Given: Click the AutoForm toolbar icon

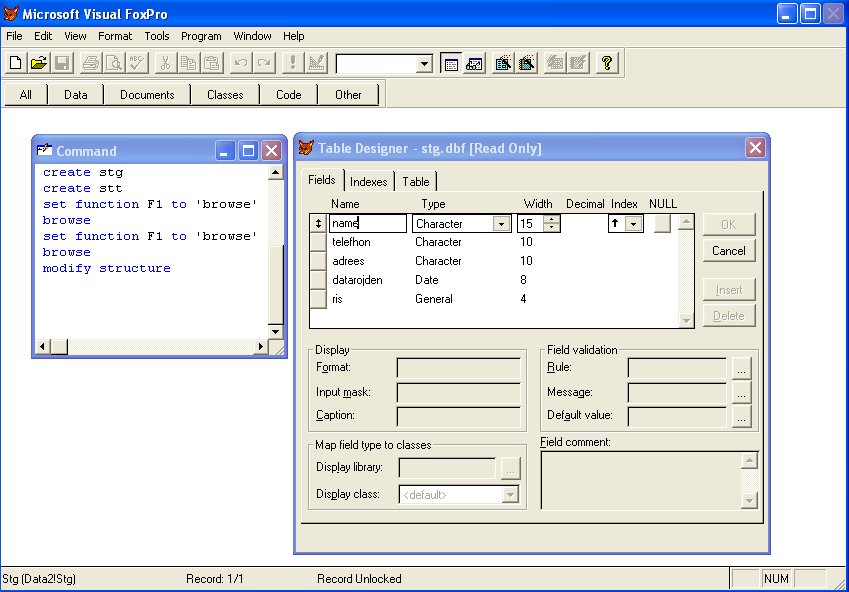Looking at the screenshot, I should [554, 63].
